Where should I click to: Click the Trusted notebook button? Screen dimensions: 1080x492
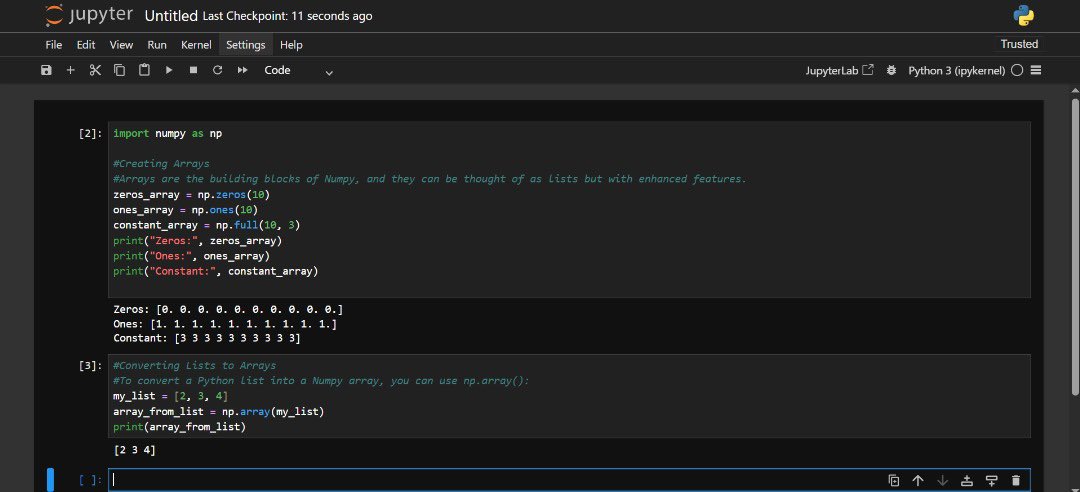point(1019,44)
